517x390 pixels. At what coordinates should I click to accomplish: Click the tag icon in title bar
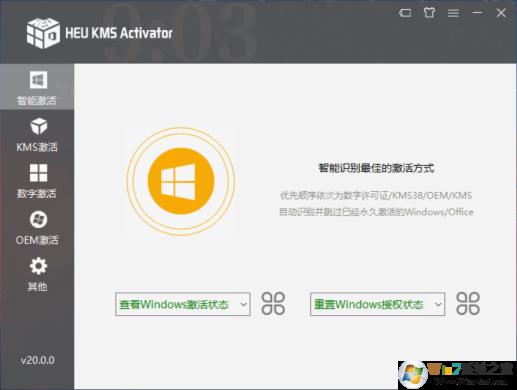pyautogui.click(x=405, y=13)
